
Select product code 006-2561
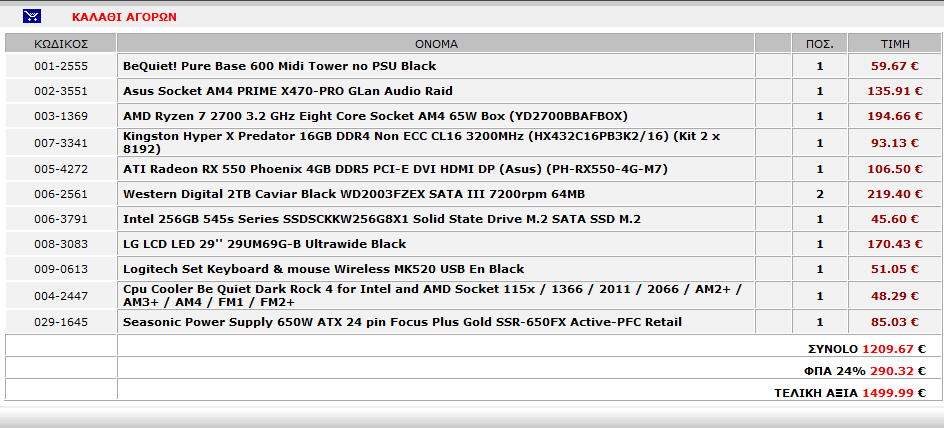coord(61,194)
